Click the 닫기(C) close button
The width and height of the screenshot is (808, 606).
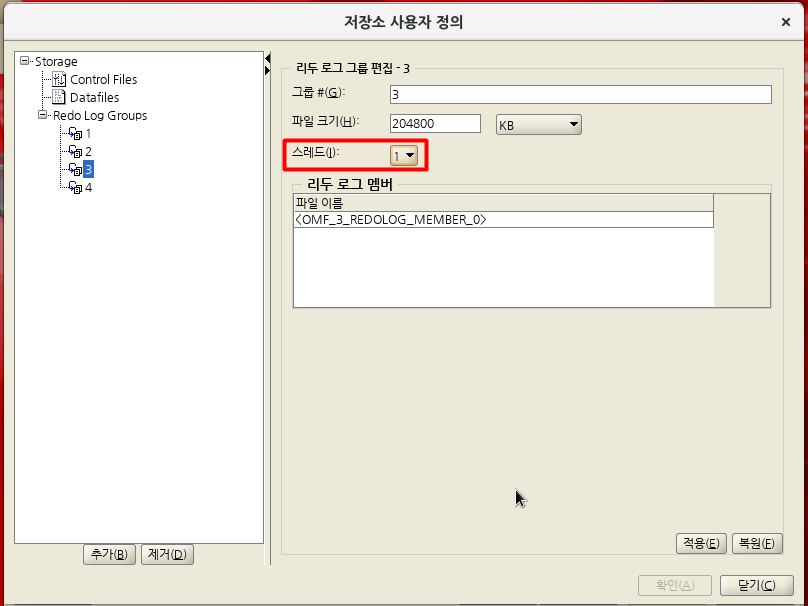(756, 585)
